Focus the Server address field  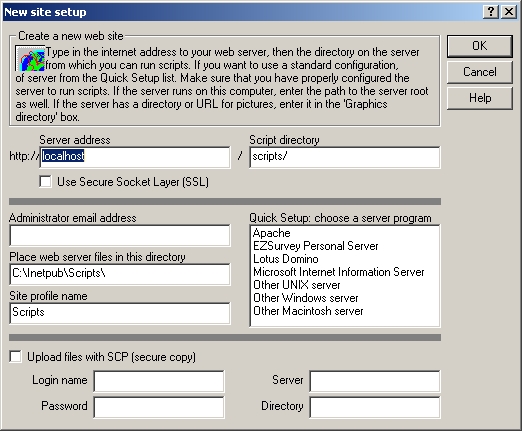pyautogui.click(x=135, y=157)
